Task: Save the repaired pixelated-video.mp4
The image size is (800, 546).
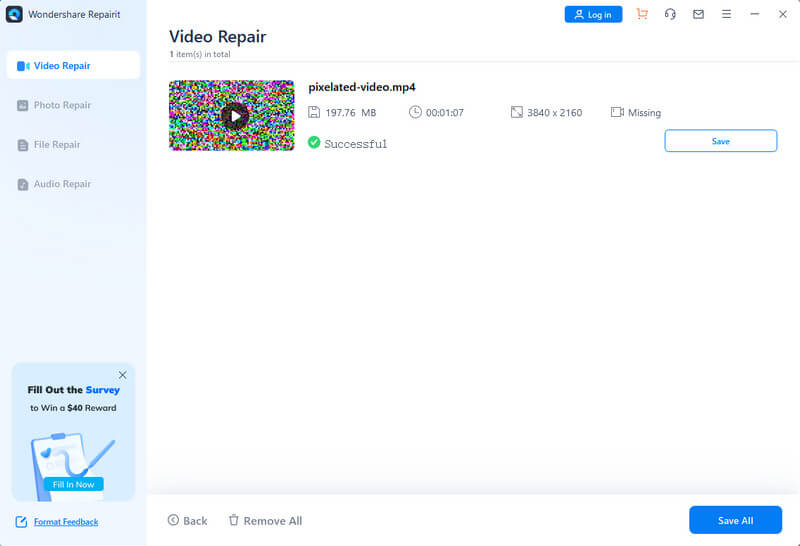Action: (x=720, y=141)
